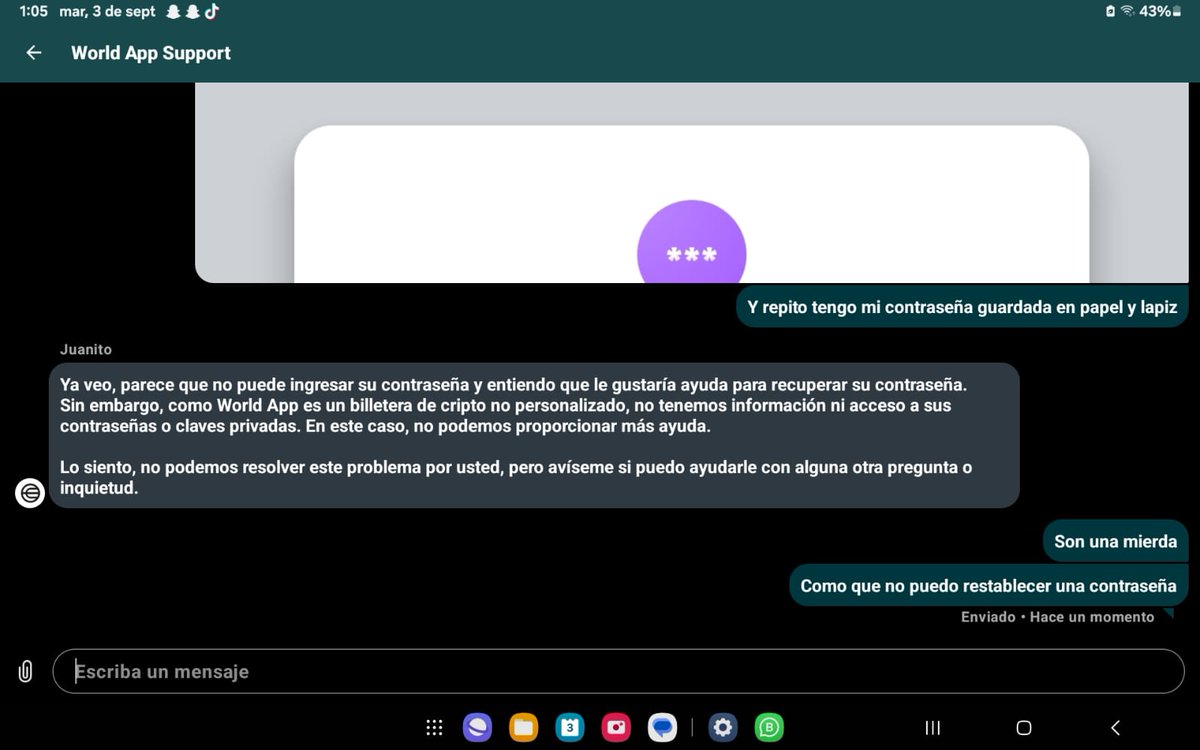Viewport: 1200px width, 750px height.
Task: Tap the system back navigation chevron
Action: pyautogui.click(x=1116, y=728)
